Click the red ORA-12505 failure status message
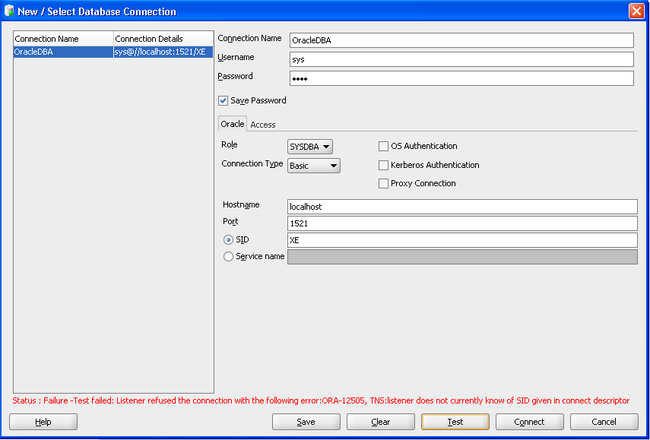 pos(321,401)
